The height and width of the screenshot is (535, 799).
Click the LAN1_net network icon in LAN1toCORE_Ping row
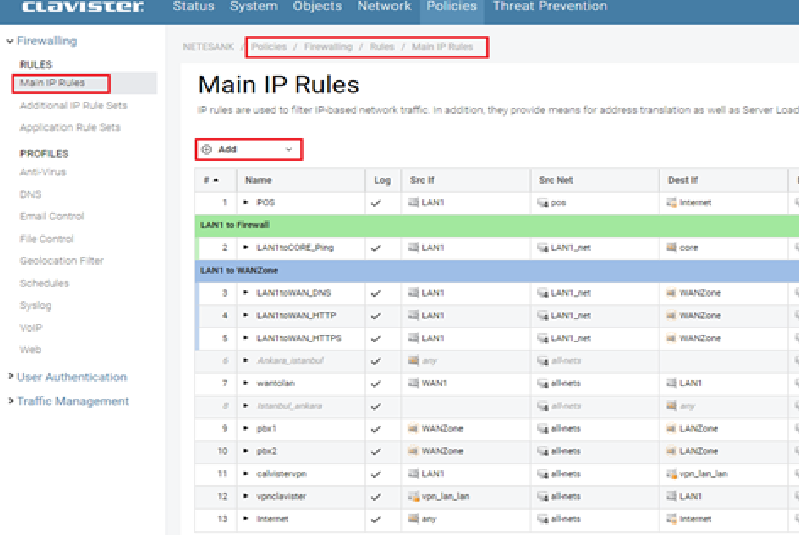543,247
